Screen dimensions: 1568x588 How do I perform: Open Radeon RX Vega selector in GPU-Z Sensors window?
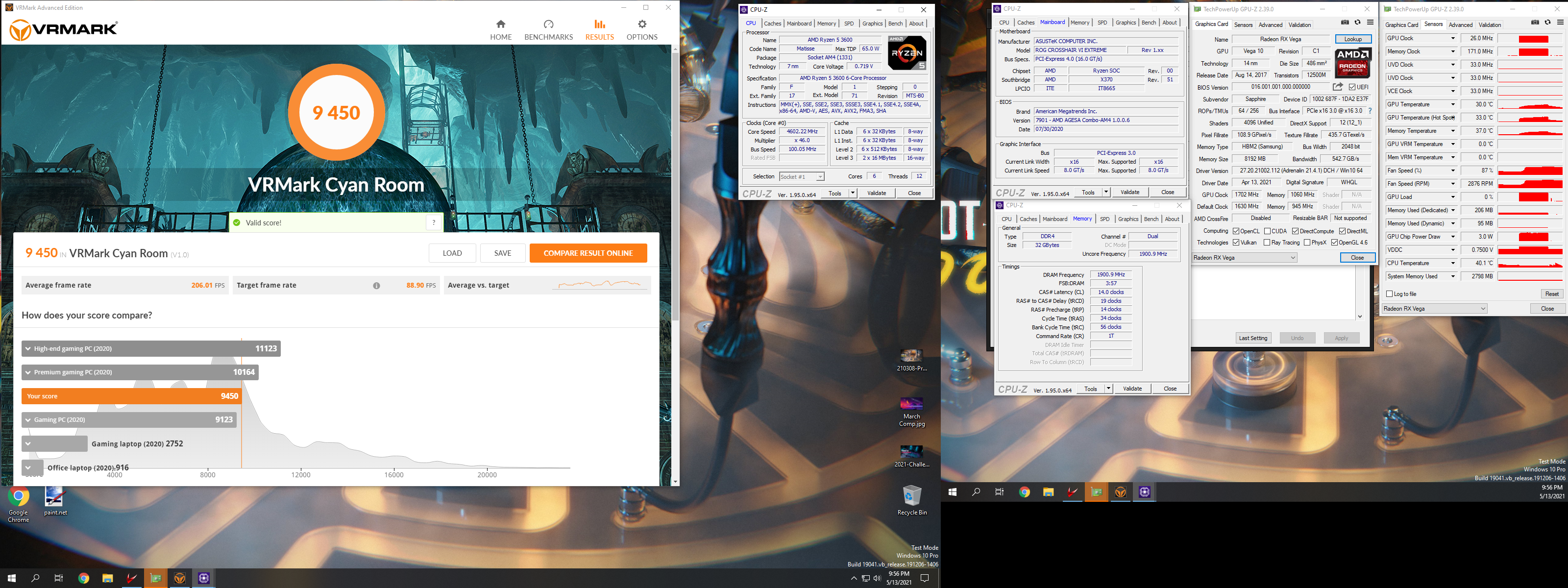1435,309
